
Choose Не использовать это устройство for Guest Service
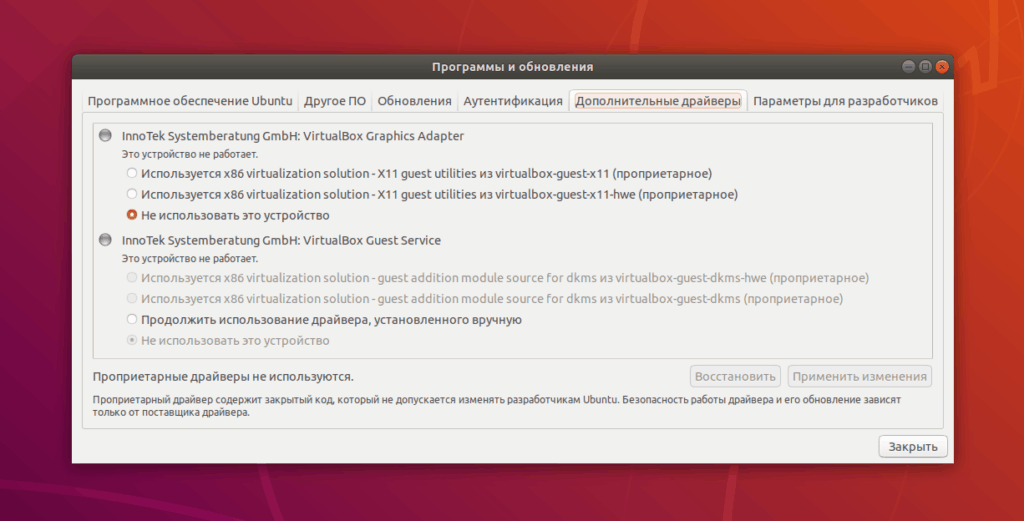coord(132,341)
